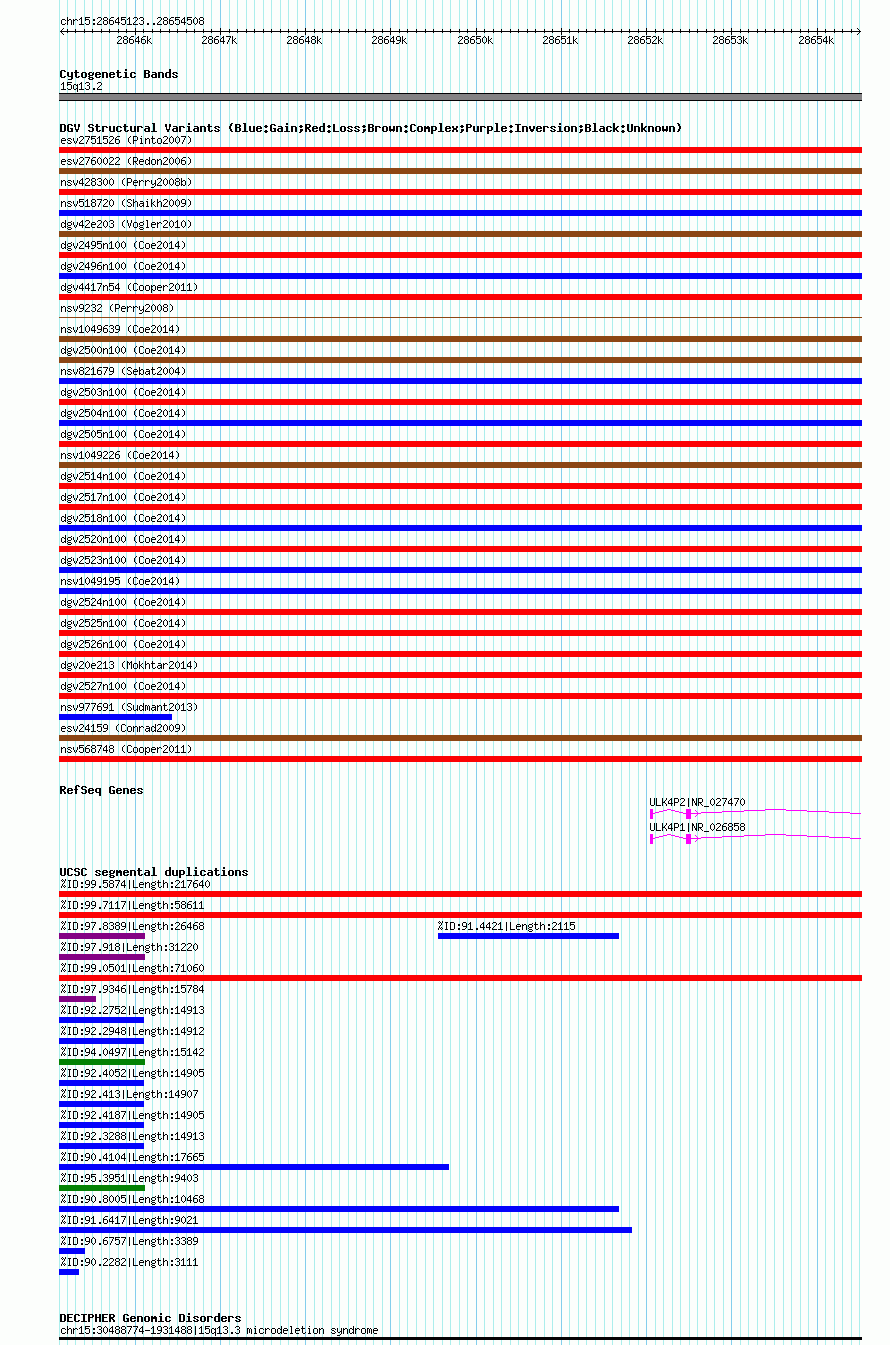Click dgv2527n100 (Coe2014) label
The width and height of the screenshot is (890, 1345).
(123, 686)
